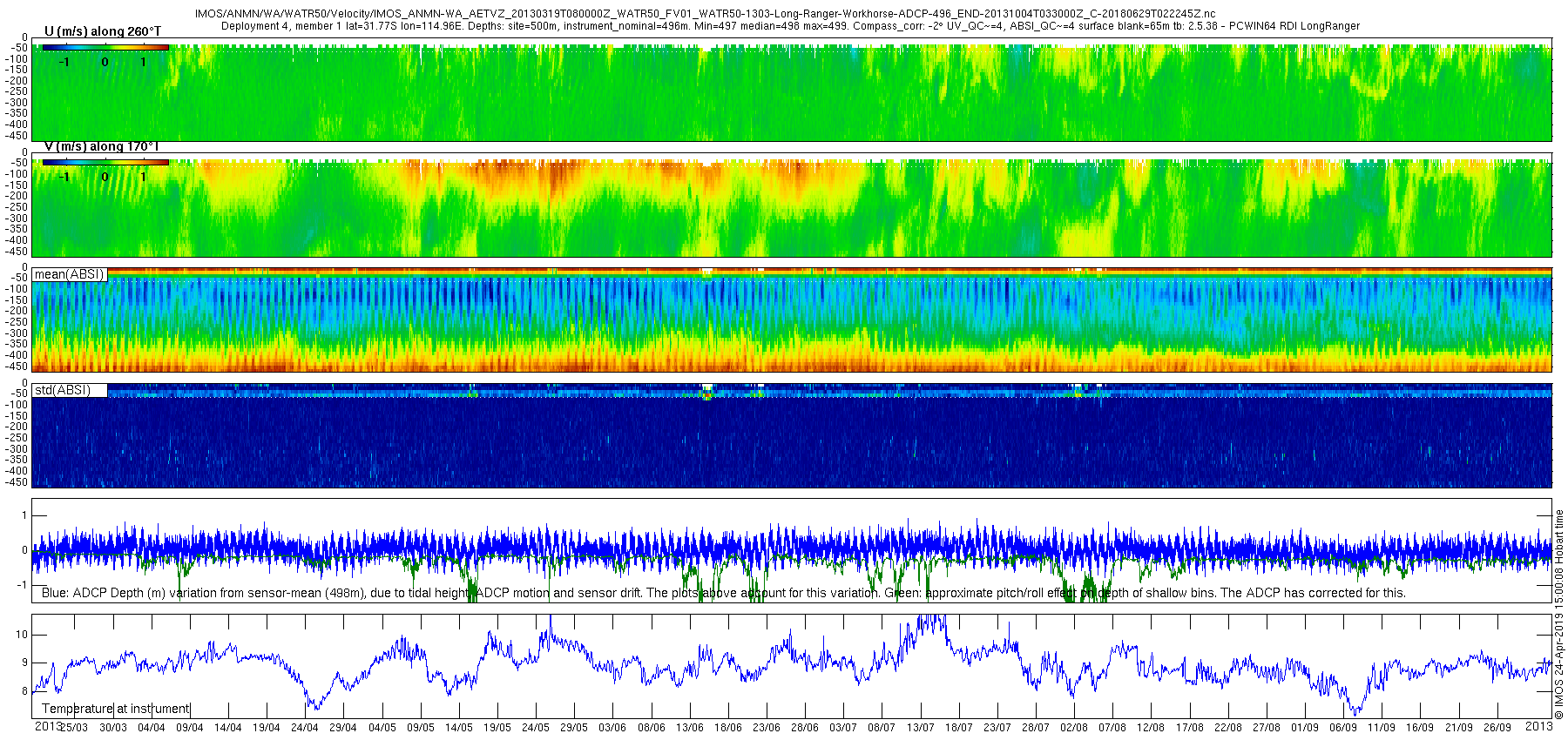
Task: Click the 24/04 date tick label
Action: pyautogui.click(x=304, y=728)
